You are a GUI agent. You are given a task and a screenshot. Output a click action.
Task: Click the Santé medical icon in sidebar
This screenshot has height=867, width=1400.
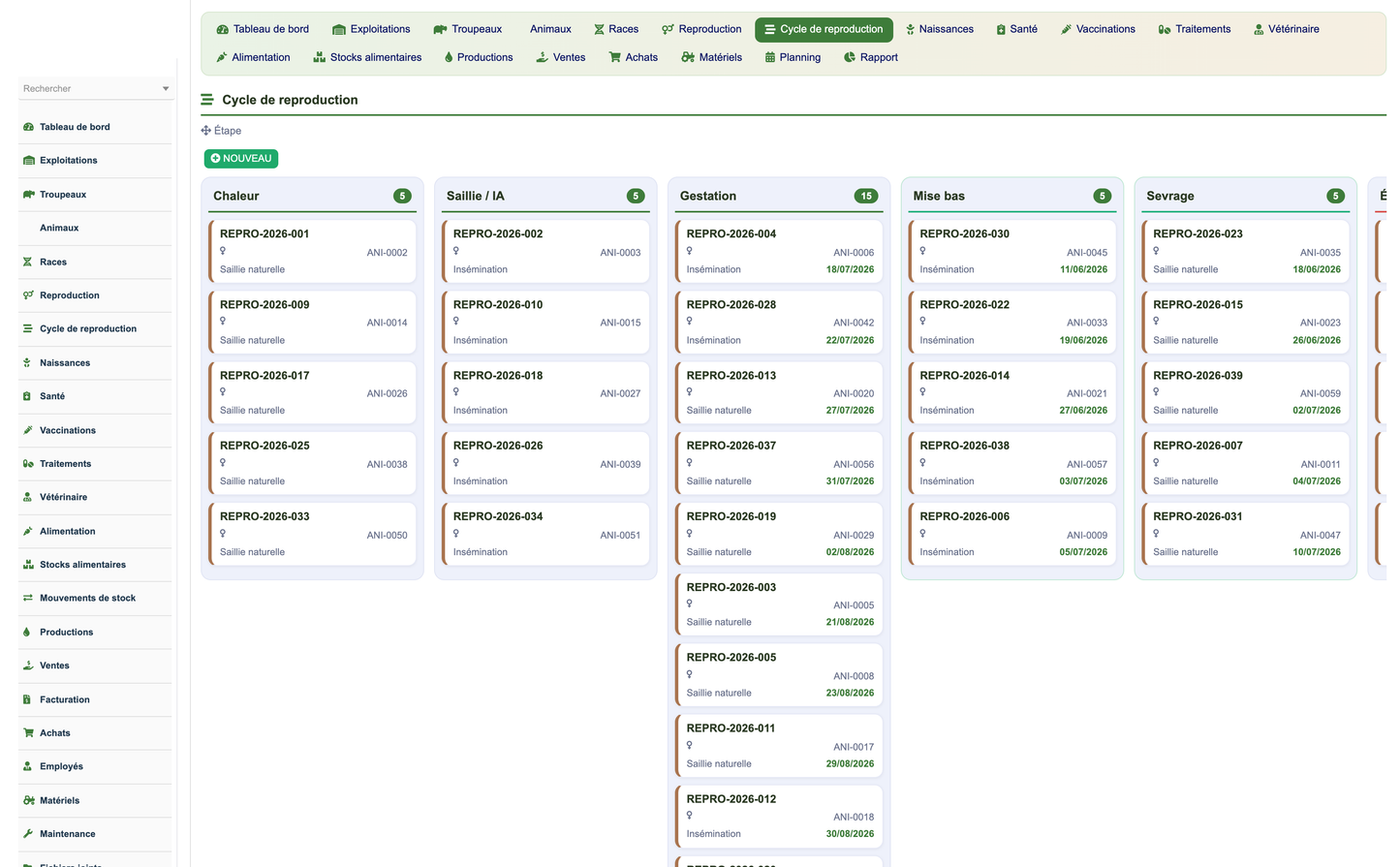(x=27, y=396)
